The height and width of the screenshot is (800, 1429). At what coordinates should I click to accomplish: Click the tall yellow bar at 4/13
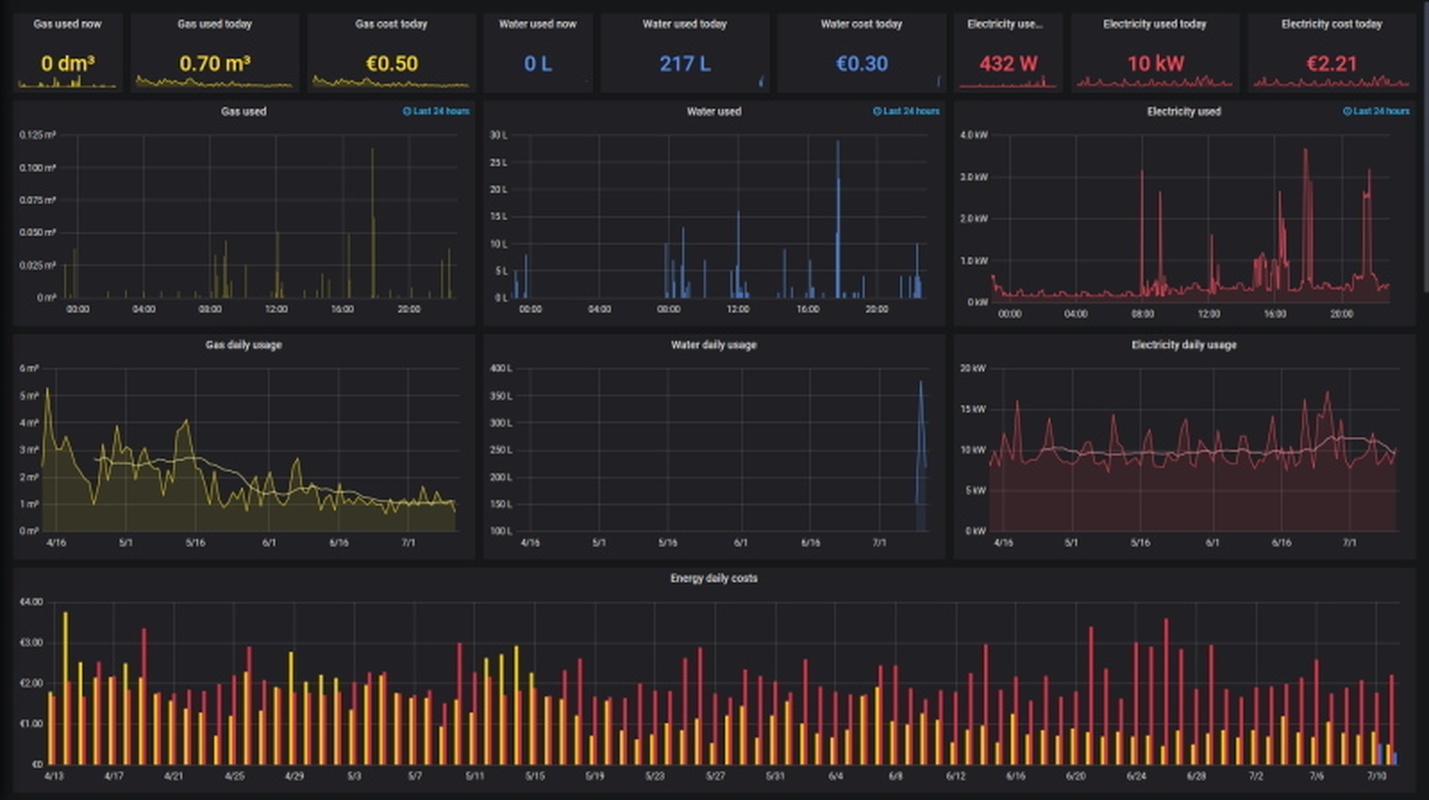[65, 688]
